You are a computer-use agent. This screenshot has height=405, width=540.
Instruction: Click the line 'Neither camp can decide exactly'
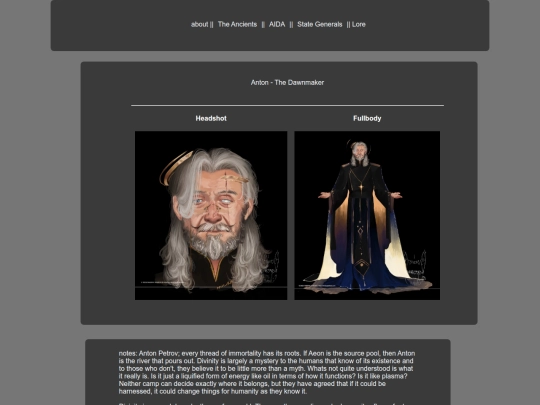click(252, 384)
